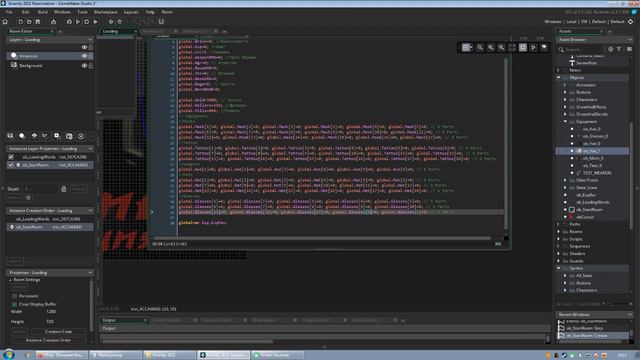
Task: Create new instance layer icon
Action: tap(22, 136)
